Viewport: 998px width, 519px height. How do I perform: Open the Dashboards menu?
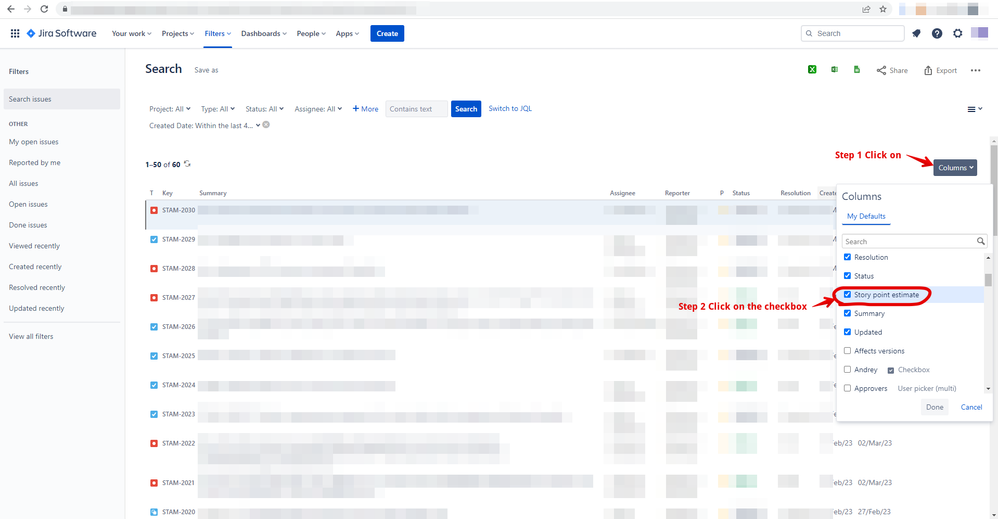point(264,33)
